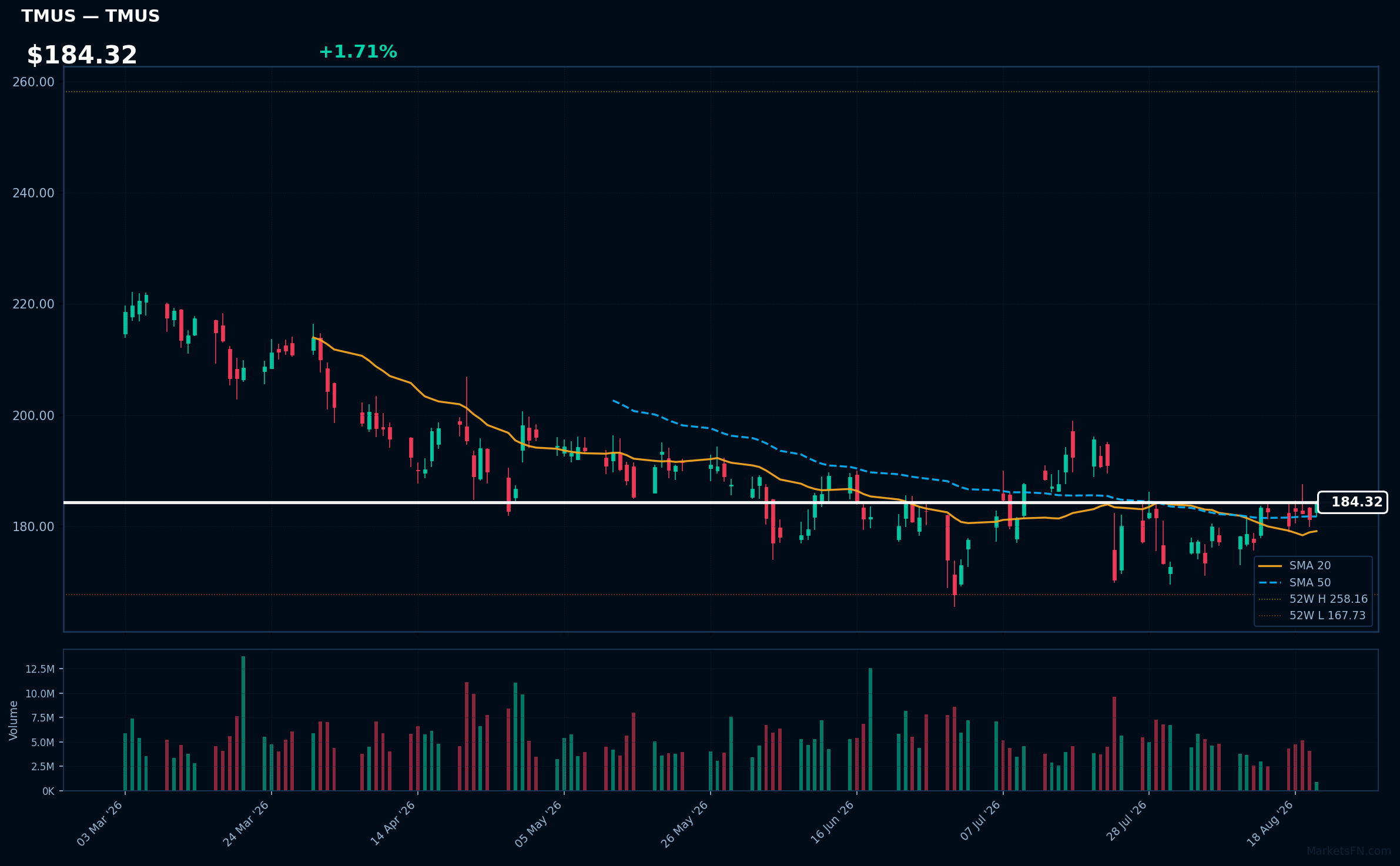The width and height of the screenshot is (1400, 866).
Task: Click the 26 May '26 date label
Action: (685, 824)
